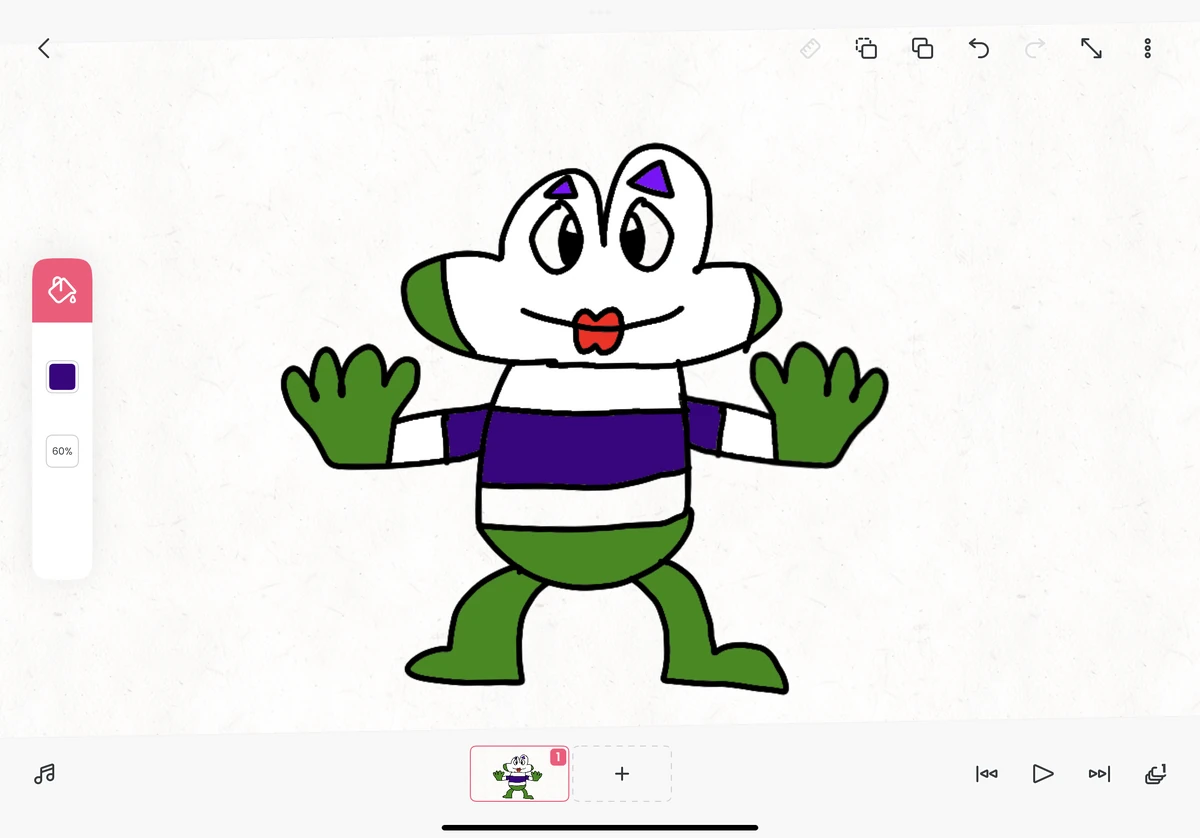This screenshot has width=1200, height=838.
Task: Play the animation
Action: (1043, 773)
